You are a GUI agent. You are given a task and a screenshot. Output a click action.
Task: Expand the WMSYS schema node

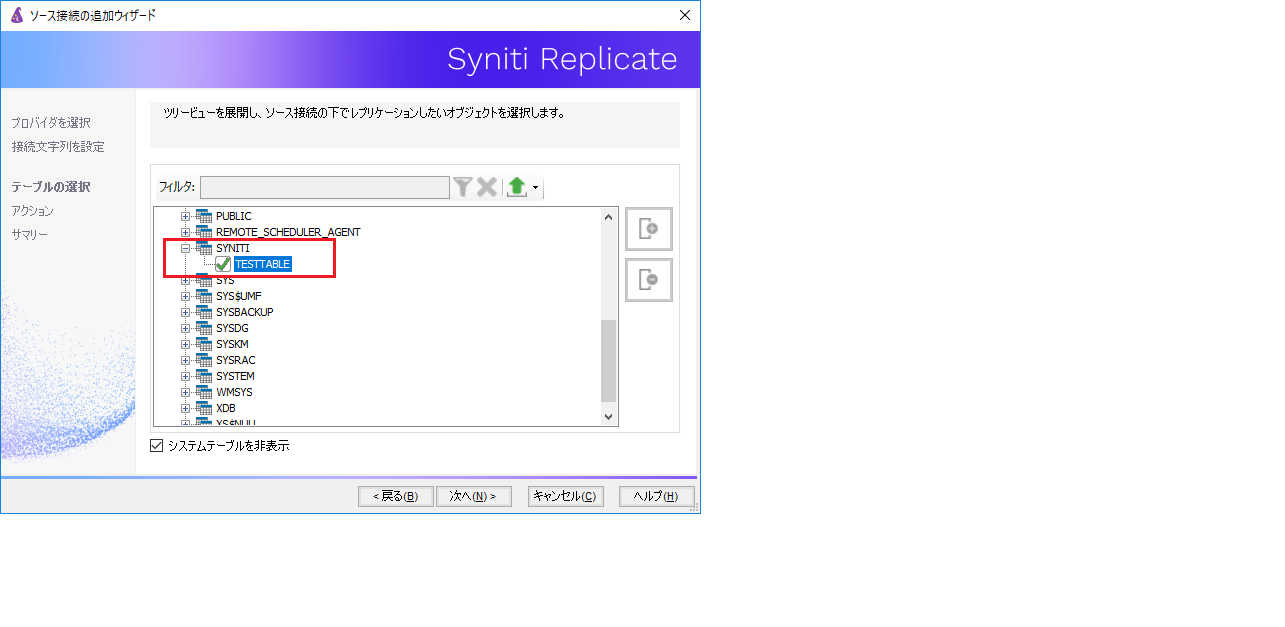click(185, 392)
